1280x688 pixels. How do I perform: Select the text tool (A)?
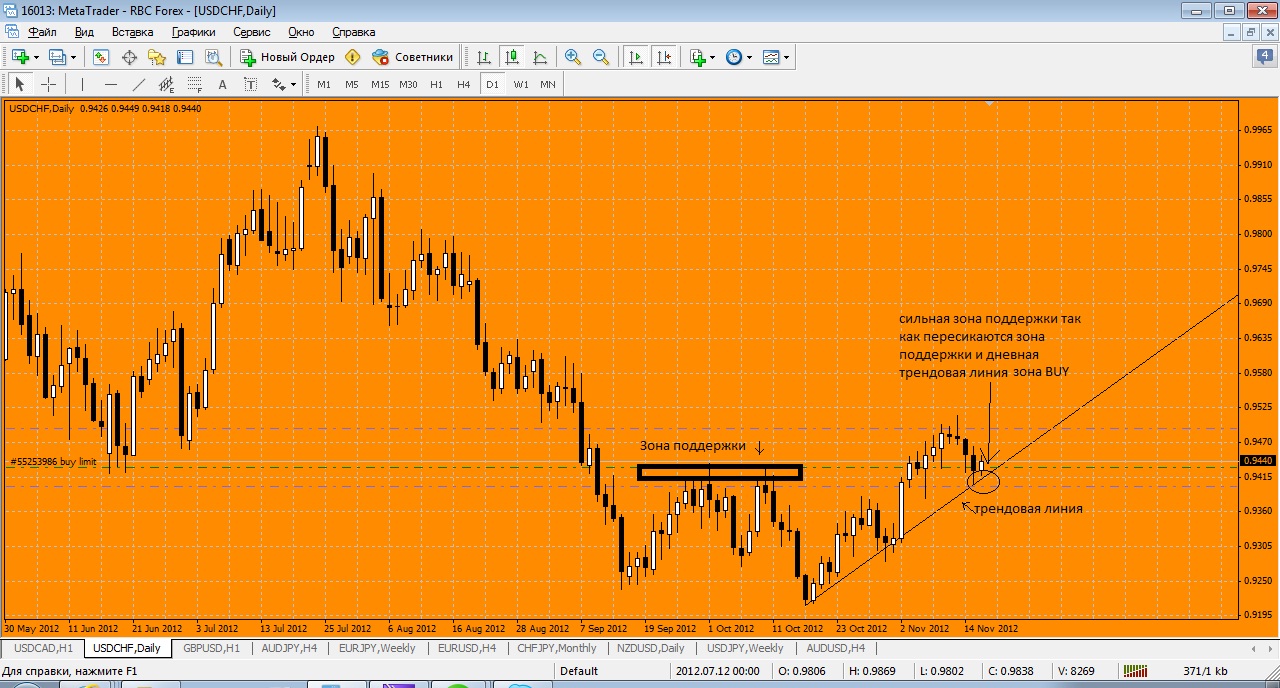coord(222,85)
